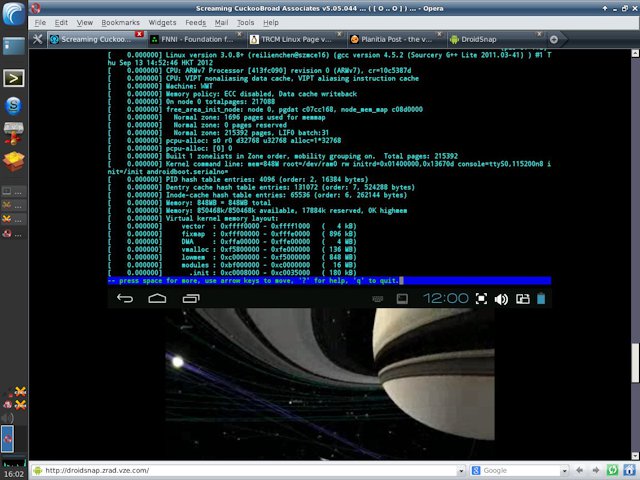Open the Bookmarks menu
The image size is (640, 480).
point(120,23)
